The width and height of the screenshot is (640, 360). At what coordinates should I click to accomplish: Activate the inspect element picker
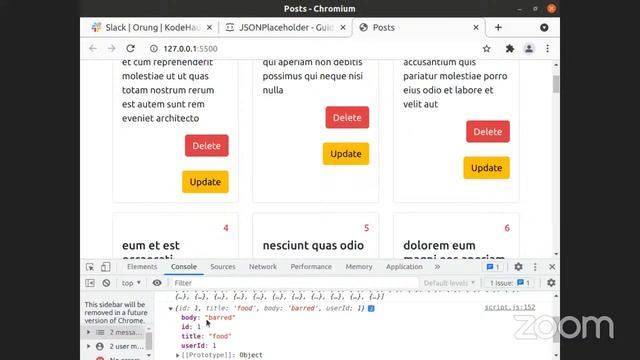[90, 267]
